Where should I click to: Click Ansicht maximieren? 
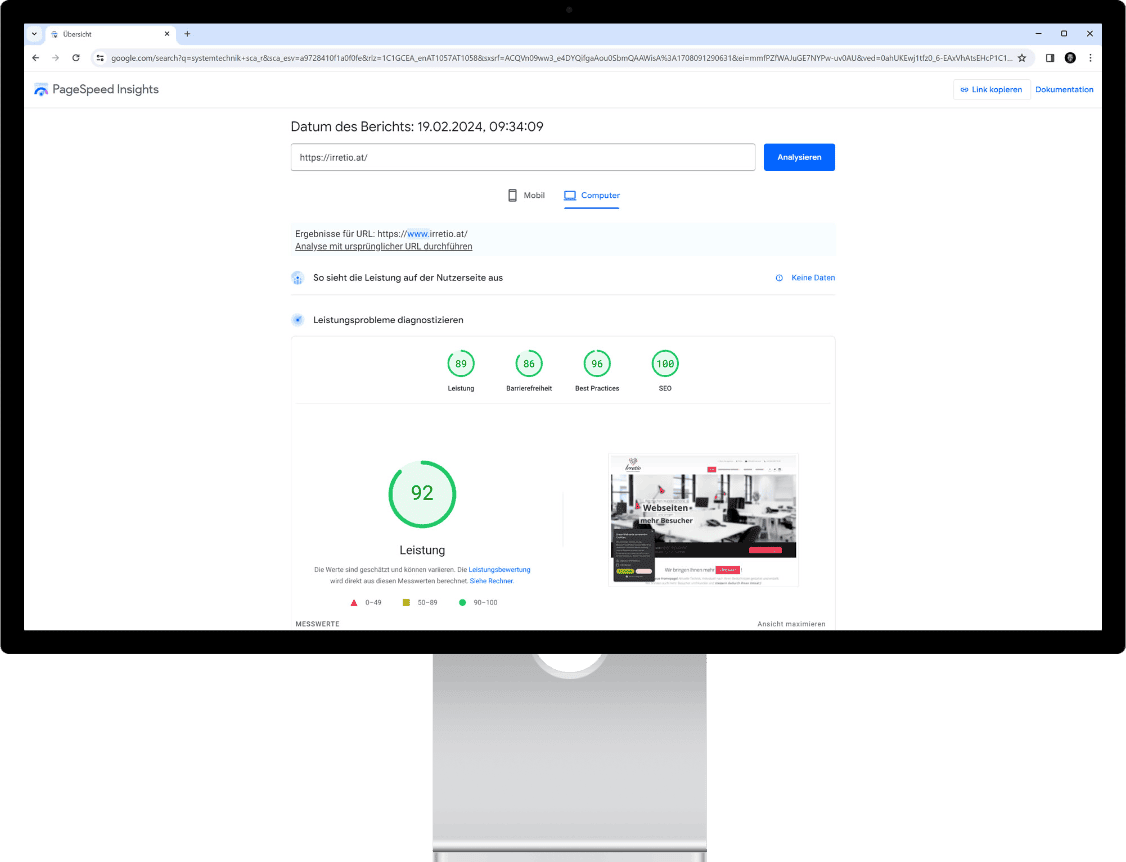pos(791,624)
